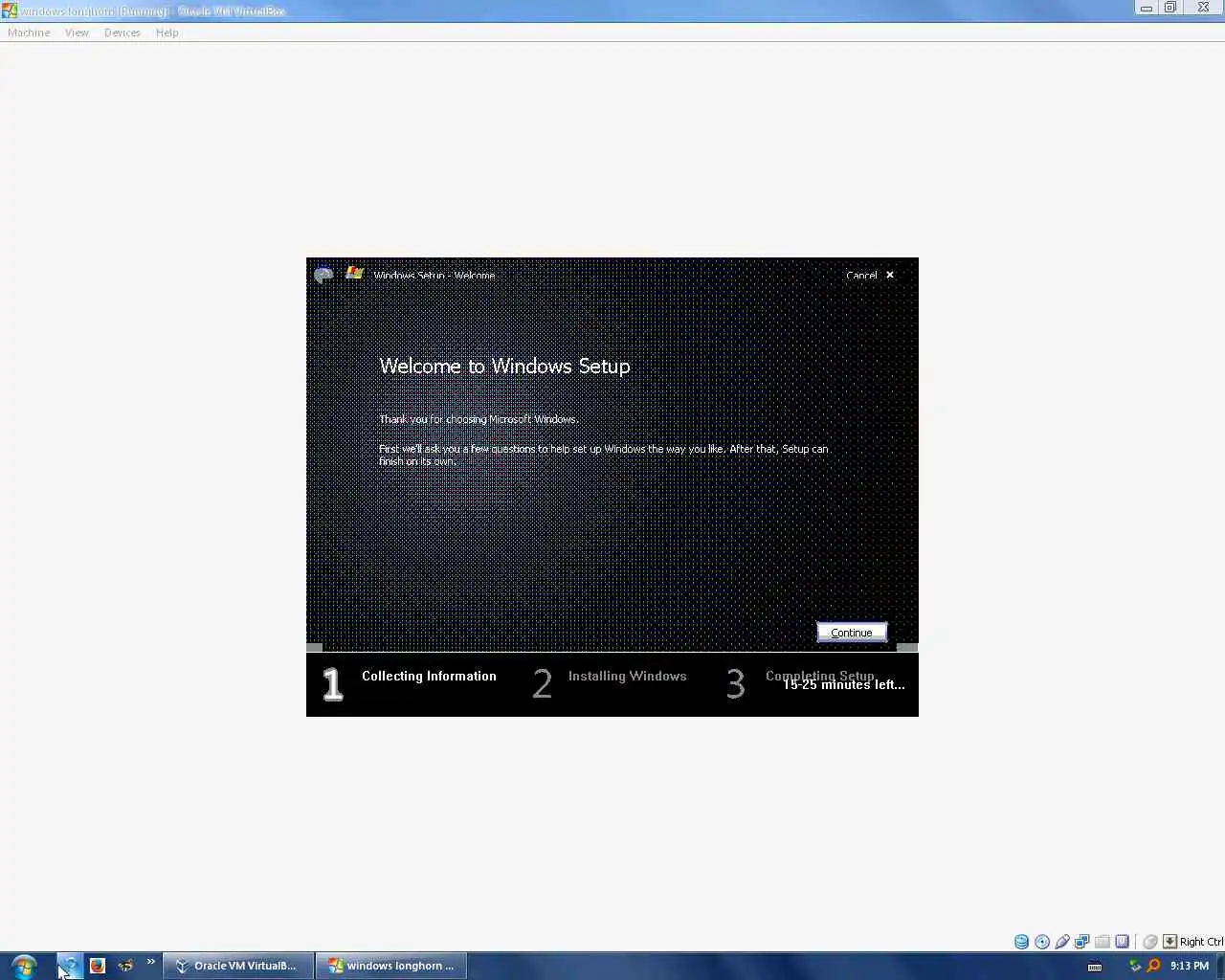Click the orange magnifier tray icon
Image resolution: width=1225 pixels, height=980 pixels.
pos(1153,966)
